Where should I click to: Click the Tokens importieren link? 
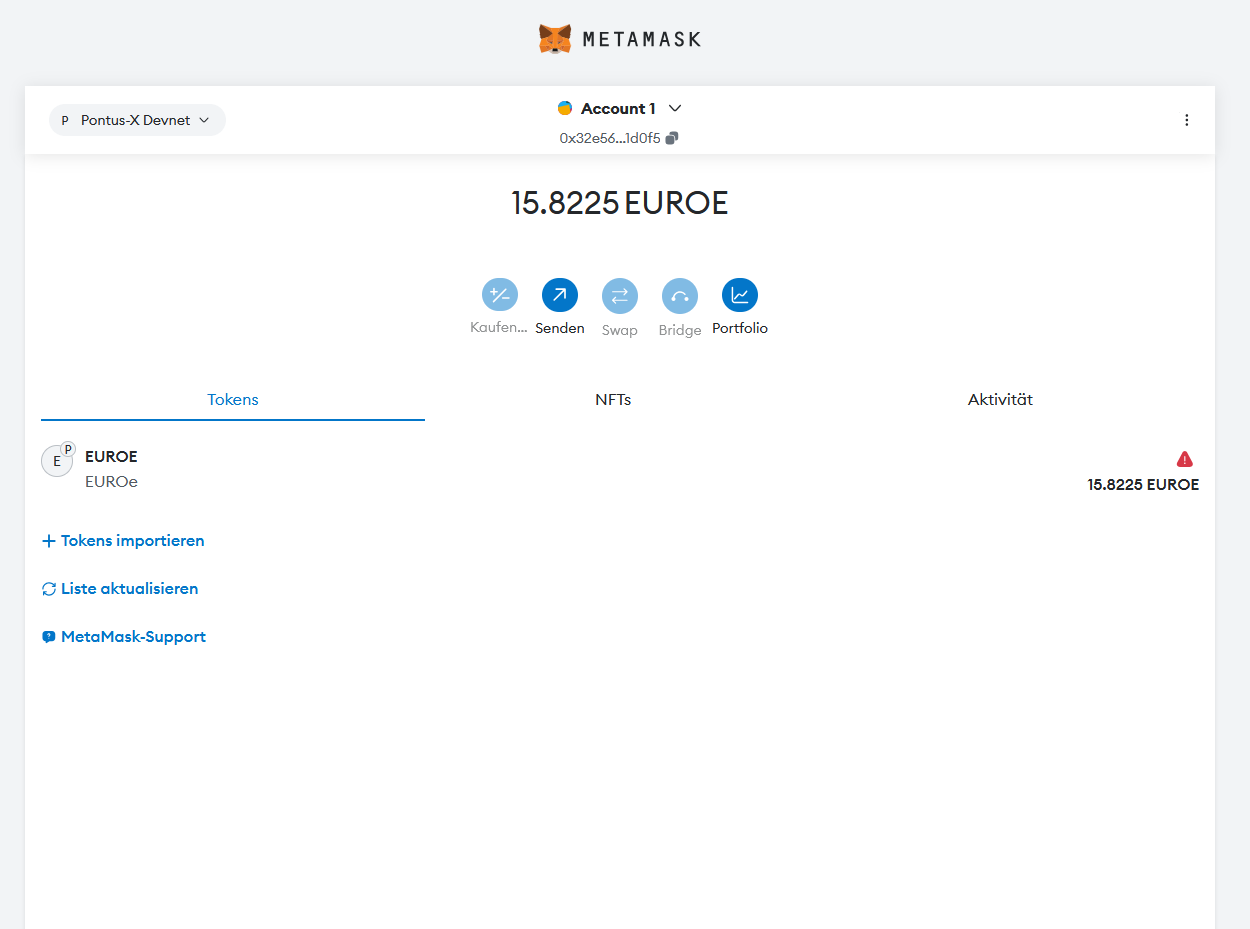[122, 540]
